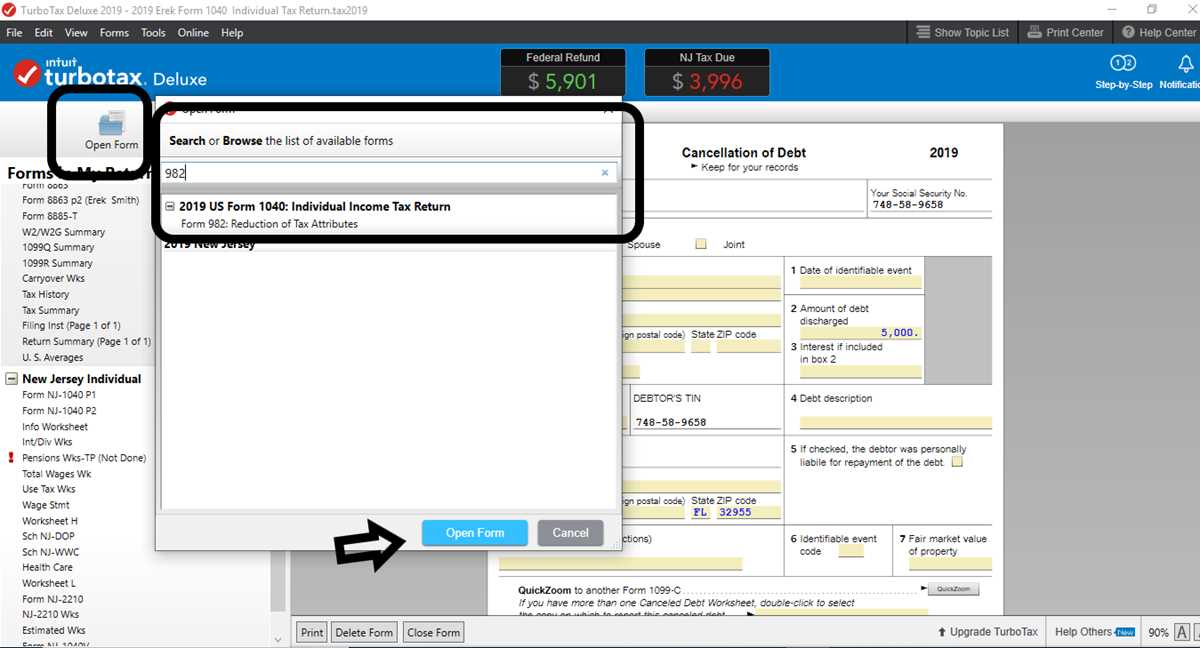Click Upgrade TurboTax at the bottom

pyautogui.click(x=987, y=632)
